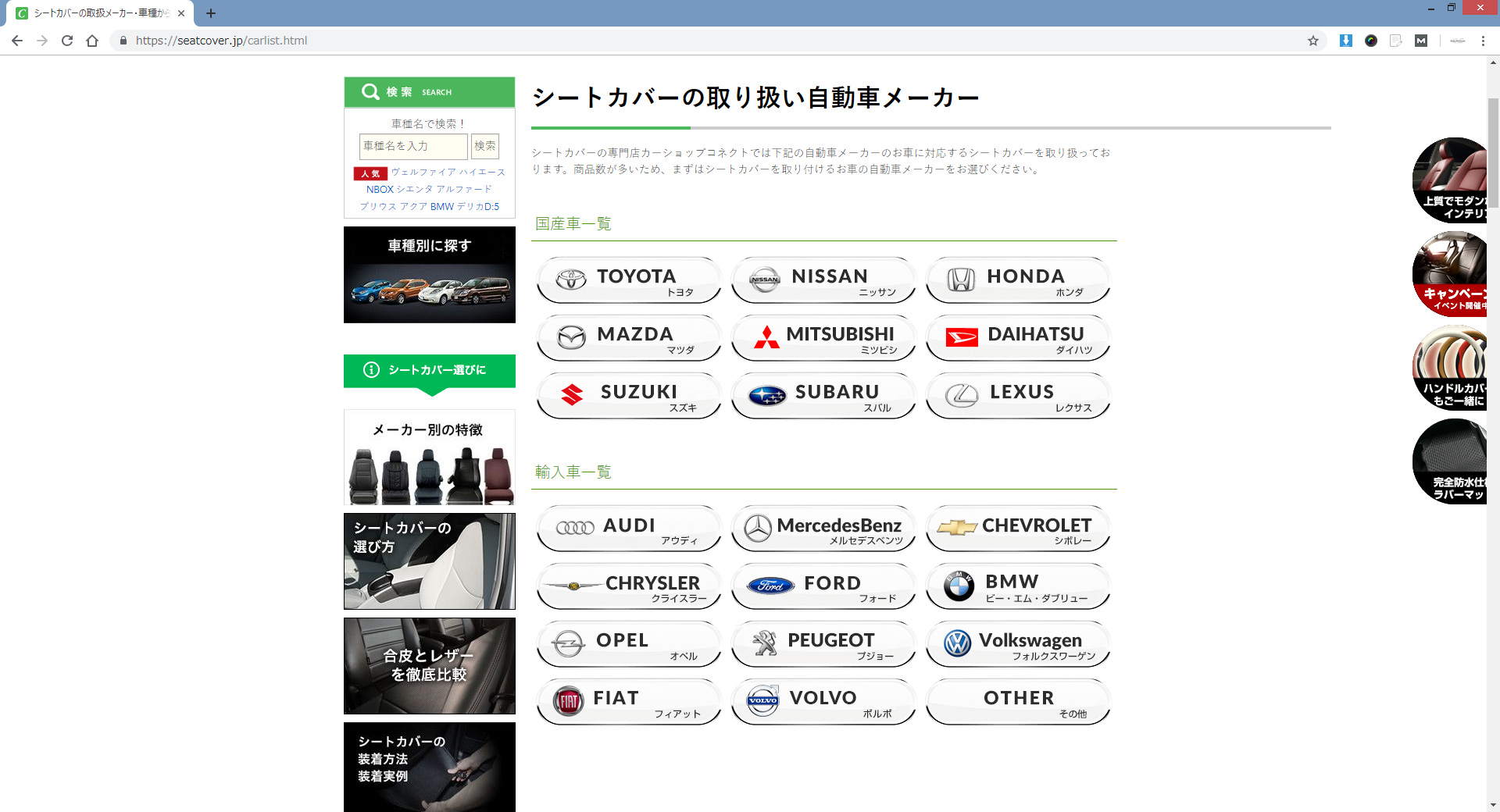
Task: Open the MITSUBISHI manufacturer button
Action: pyautogui.click(x=823, y=338)
